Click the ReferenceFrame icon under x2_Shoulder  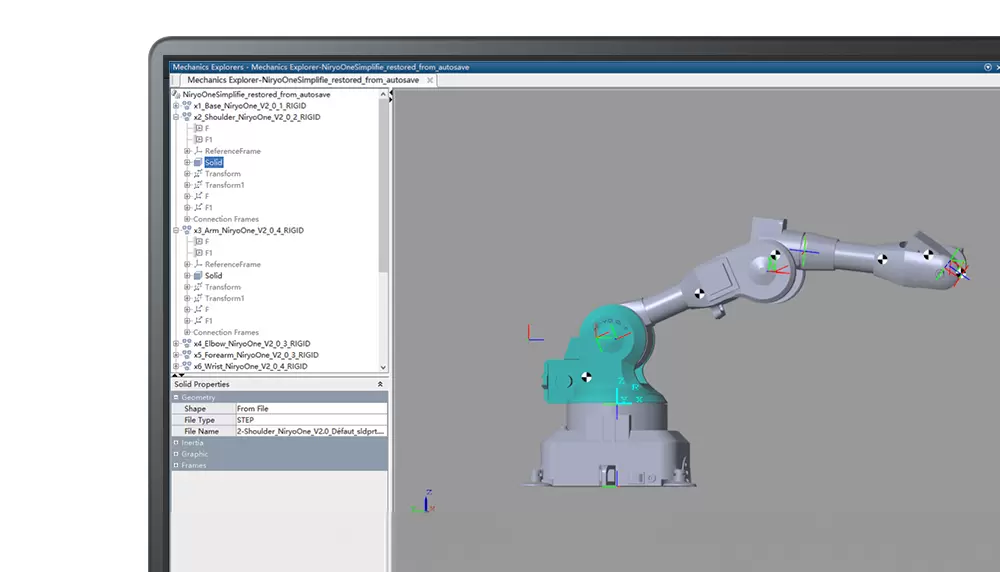coord(198,151)
